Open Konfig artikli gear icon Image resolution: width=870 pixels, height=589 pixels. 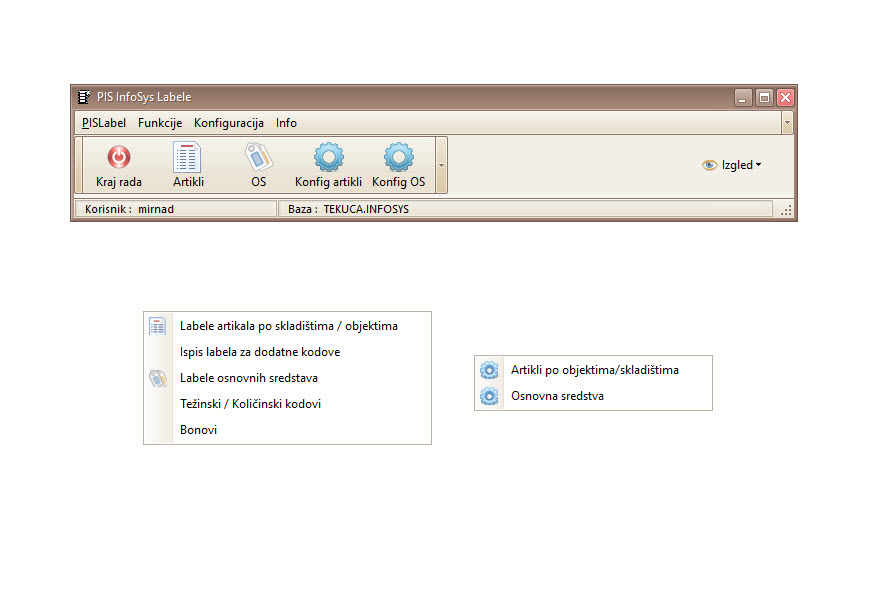click(328, 157)
